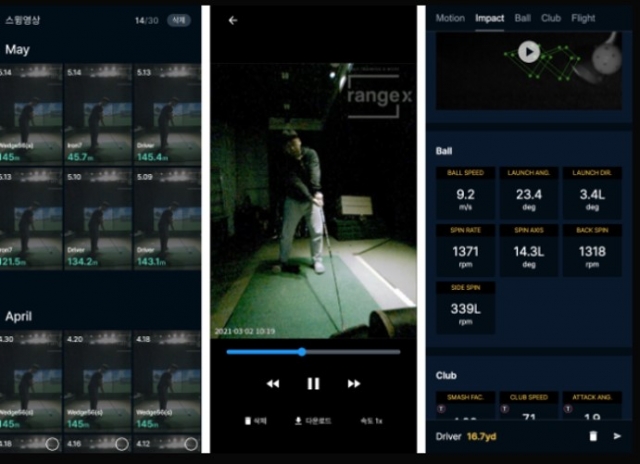This screenshot has width=640, height=464.
Task: Delete the Driver 16.7yd shot via trash icon
Action: point(593,436)
